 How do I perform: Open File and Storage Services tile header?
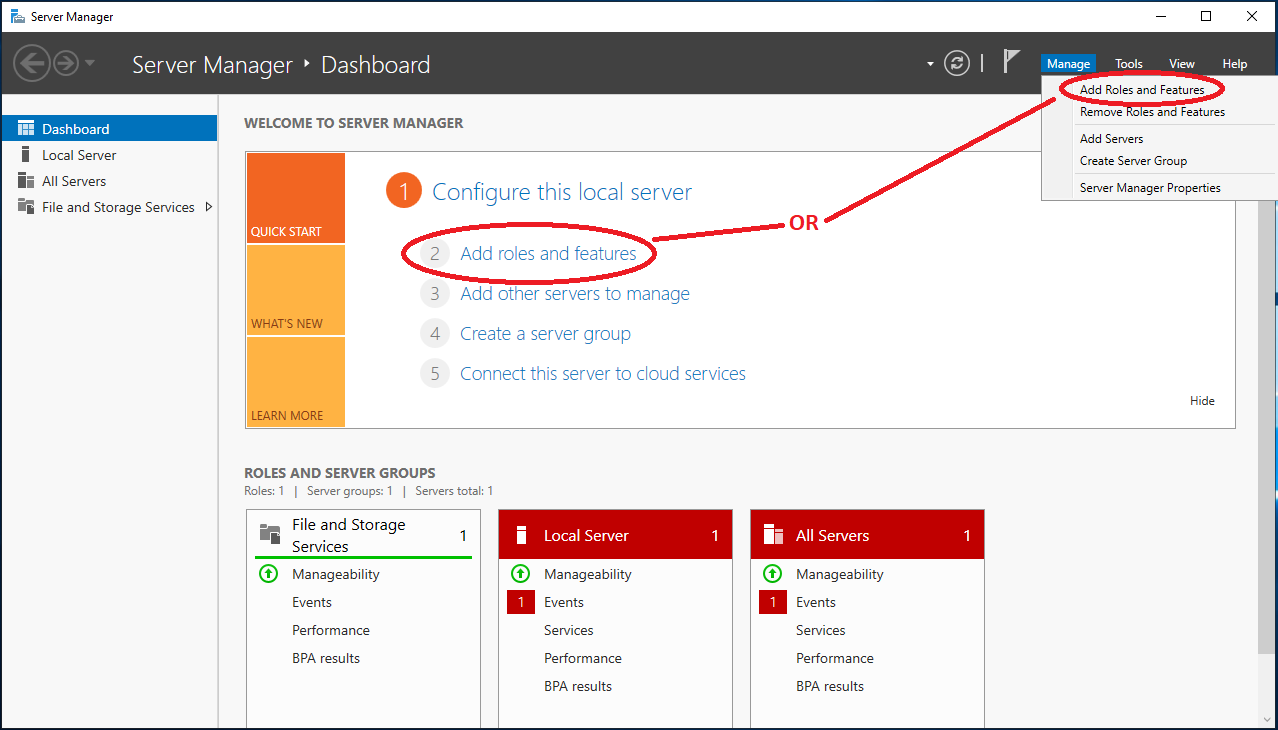click(x=363, y=535)
